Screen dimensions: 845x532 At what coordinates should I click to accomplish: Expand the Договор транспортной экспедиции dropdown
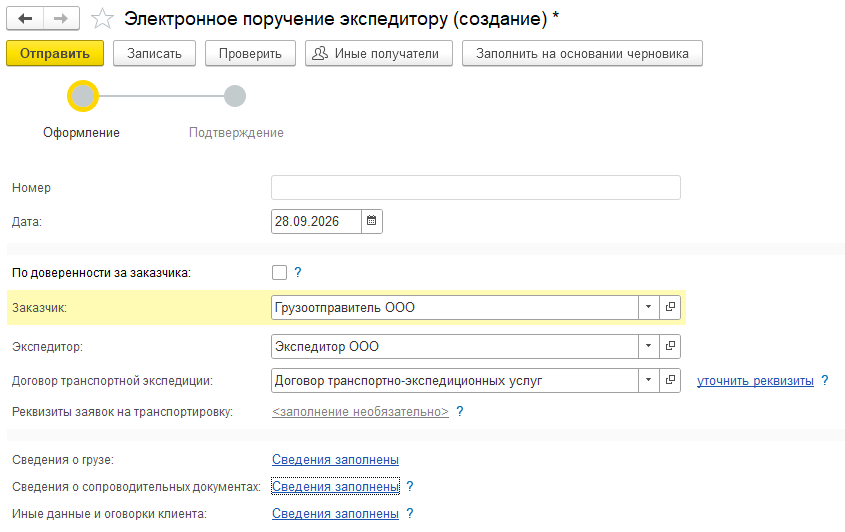[649, 380]
